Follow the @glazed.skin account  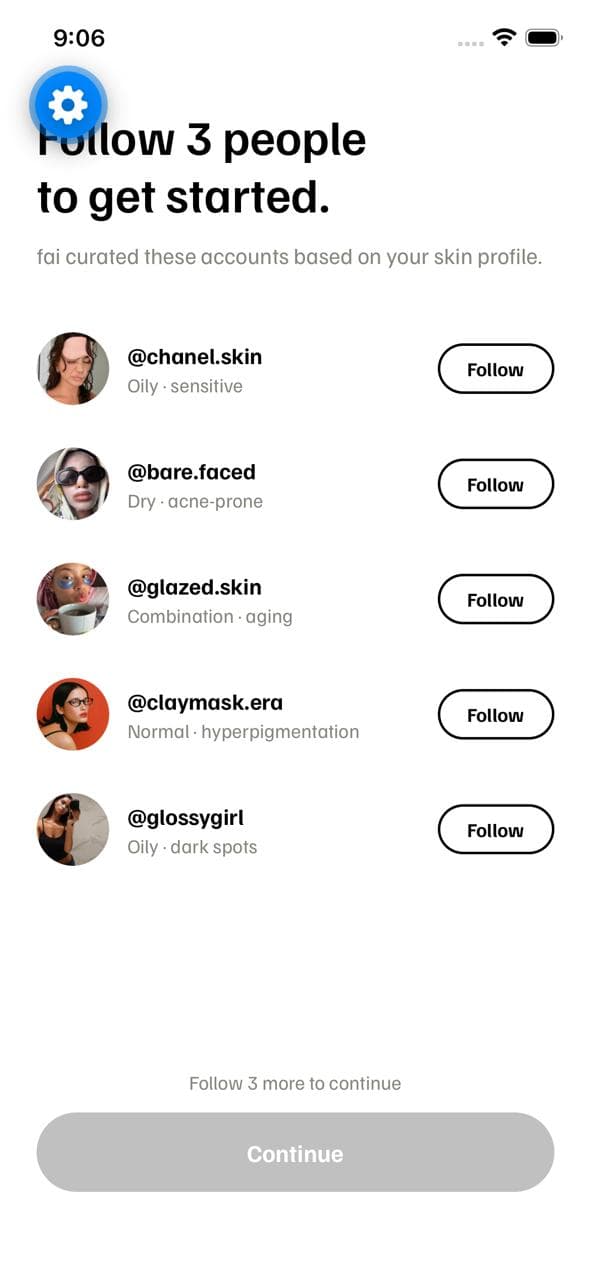pos(495,599)
